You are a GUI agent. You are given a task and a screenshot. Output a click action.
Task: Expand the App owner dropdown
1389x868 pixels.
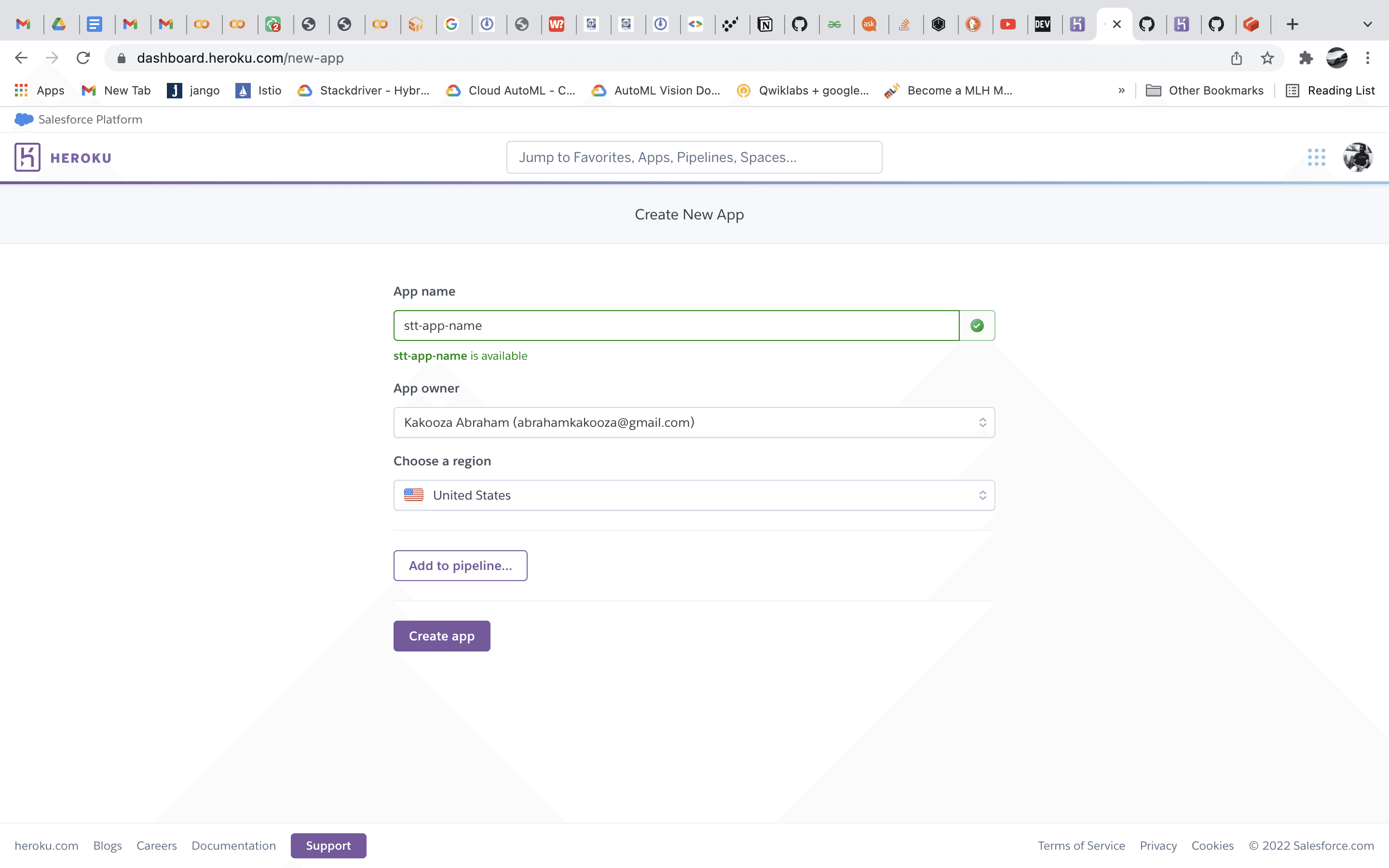[x=694, y=422]
